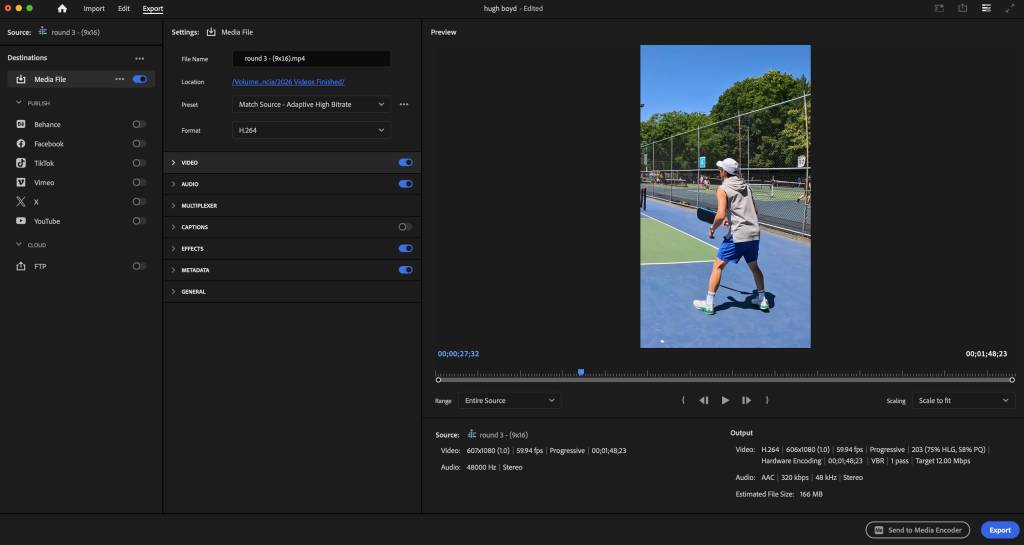Expand the General section
The height and width of the screenshot is (545, 1024).
(173, 292)
